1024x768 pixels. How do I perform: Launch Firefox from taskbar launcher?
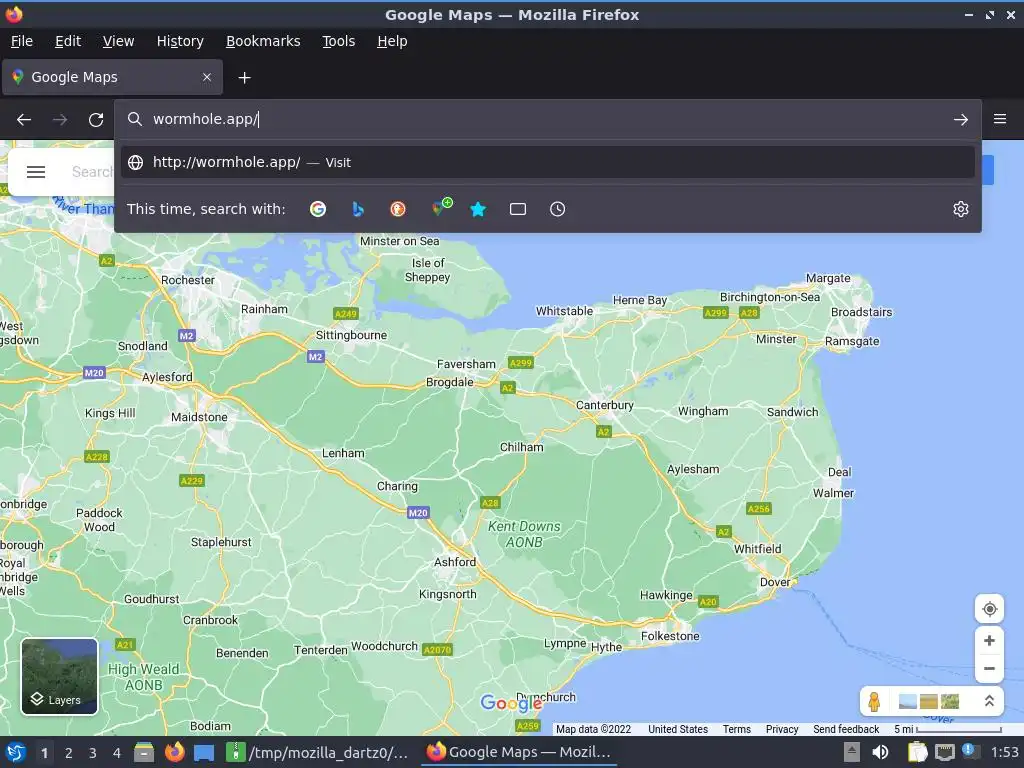tap(174, 752)
